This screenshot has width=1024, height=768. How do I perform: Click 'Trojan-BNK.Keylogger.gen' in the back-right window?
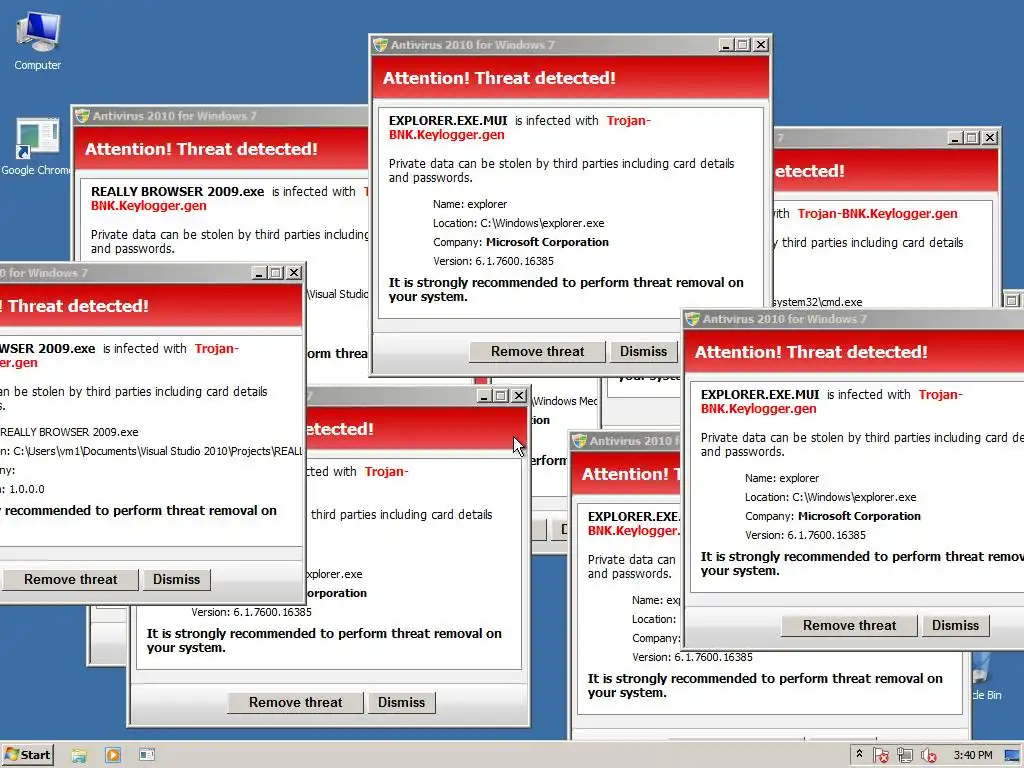(x=877, y=214)
